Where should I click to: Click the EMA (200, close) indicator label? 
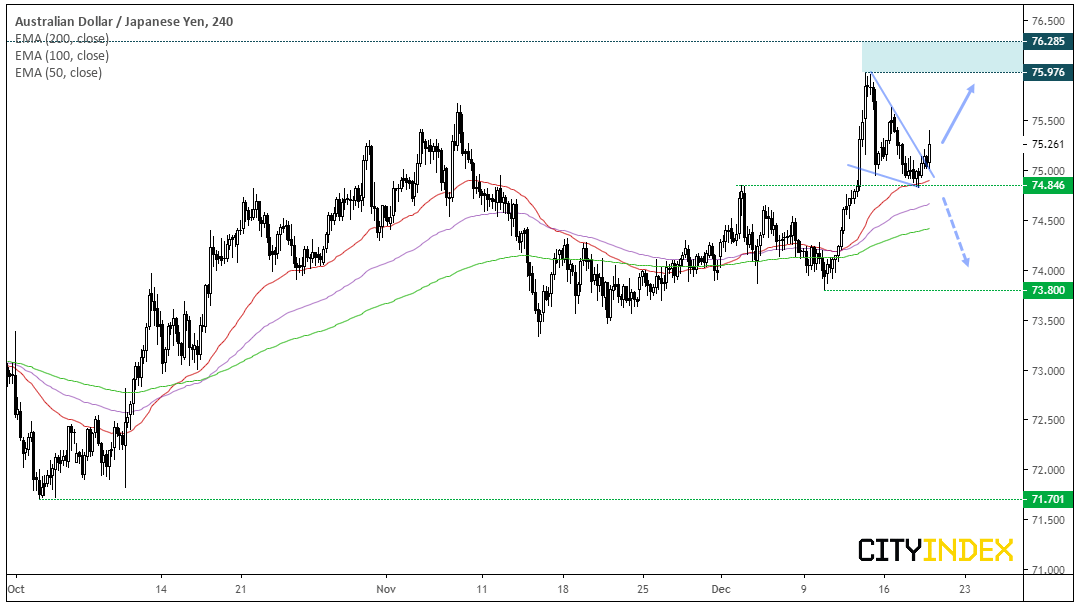pos(62,39)
